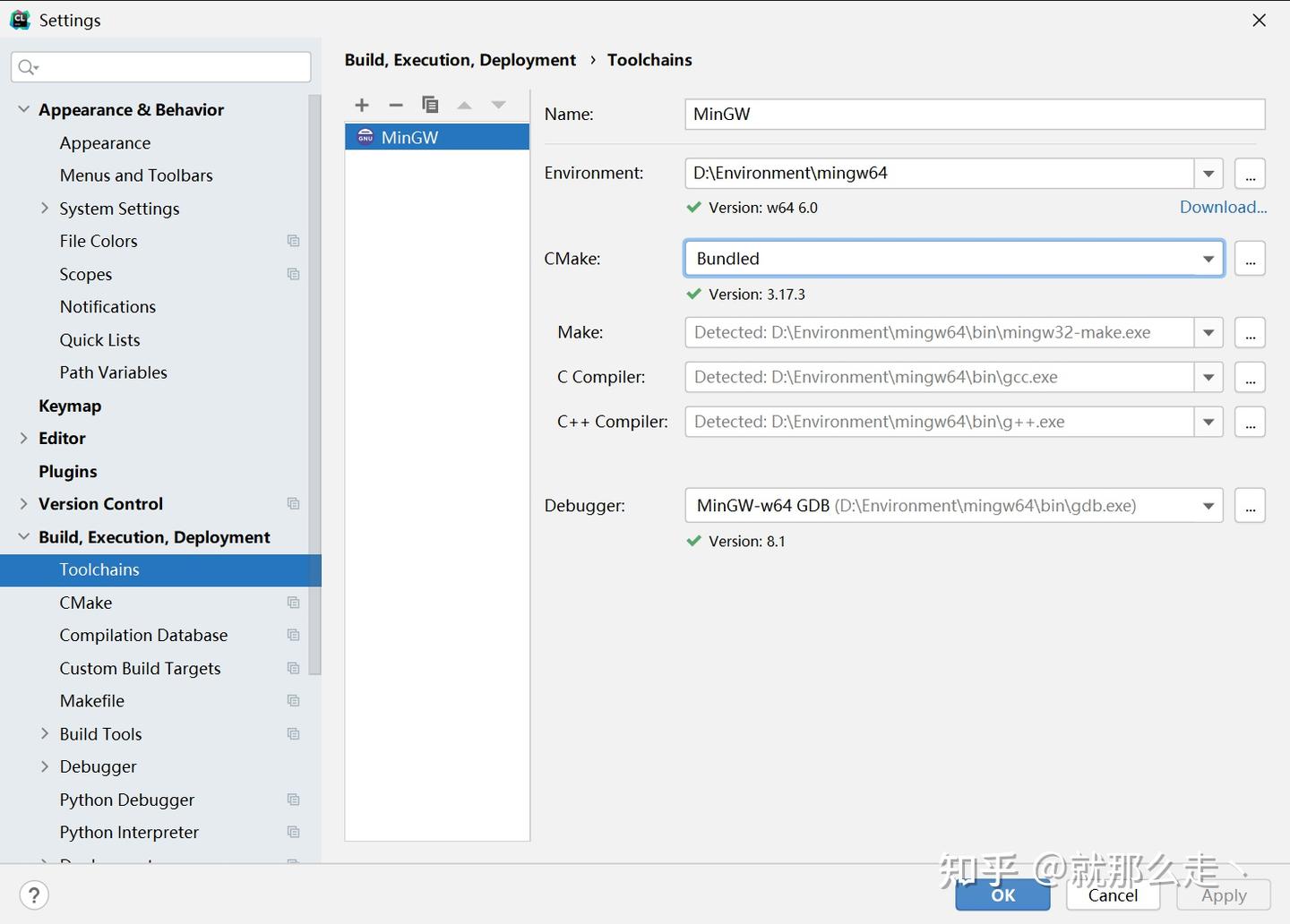Screen dimensions: 1290x924
Task: Add a new toolchain with the plus icon
Action: click(362, 105)
